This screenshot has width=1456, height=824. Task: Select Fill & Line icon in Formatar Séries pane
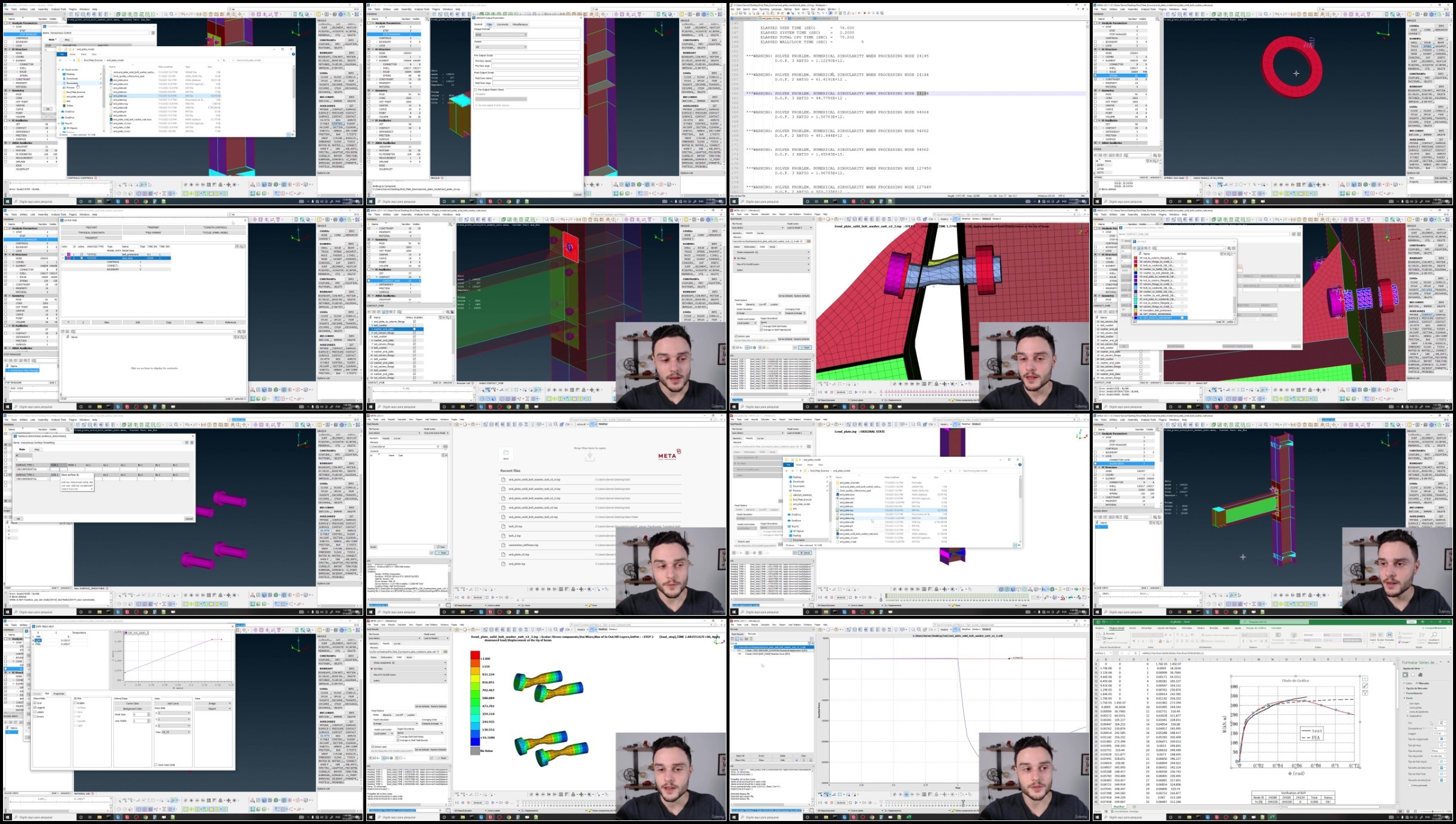coord(1405,675)
